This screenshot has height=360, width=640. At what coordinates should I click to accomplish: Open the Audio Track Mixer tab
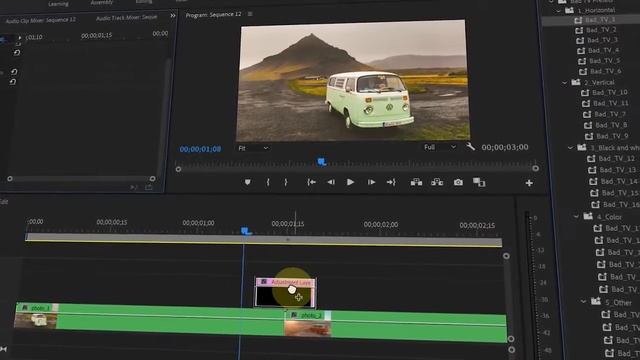coord(127,18)
